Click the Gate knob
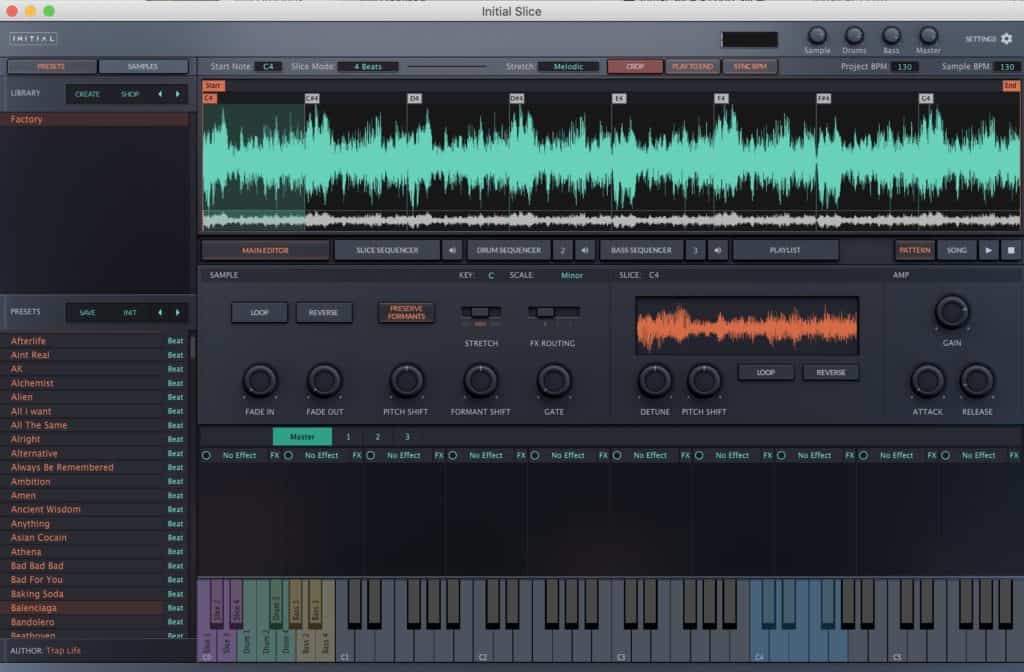This screenshot has width=1024, height=672. pos(554,381)
